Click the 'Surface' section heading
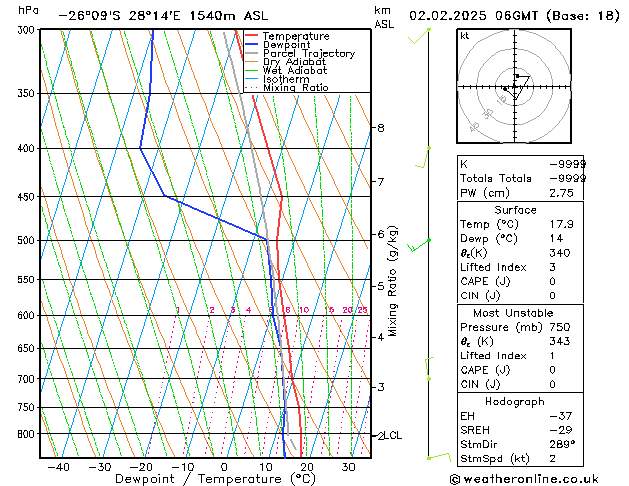The image size is (629, 486). point(515,210)
